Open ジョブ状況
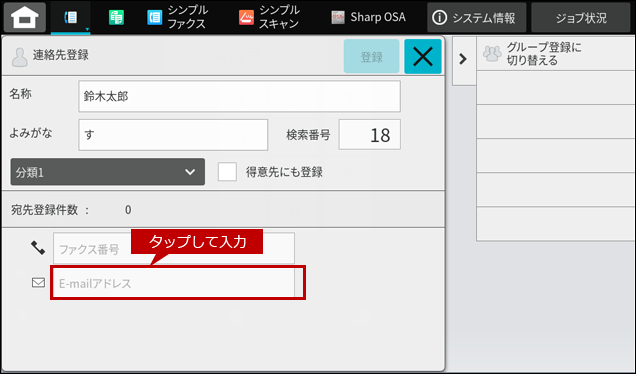The width and height of the screenshot is (636, 374). (581, 17)
